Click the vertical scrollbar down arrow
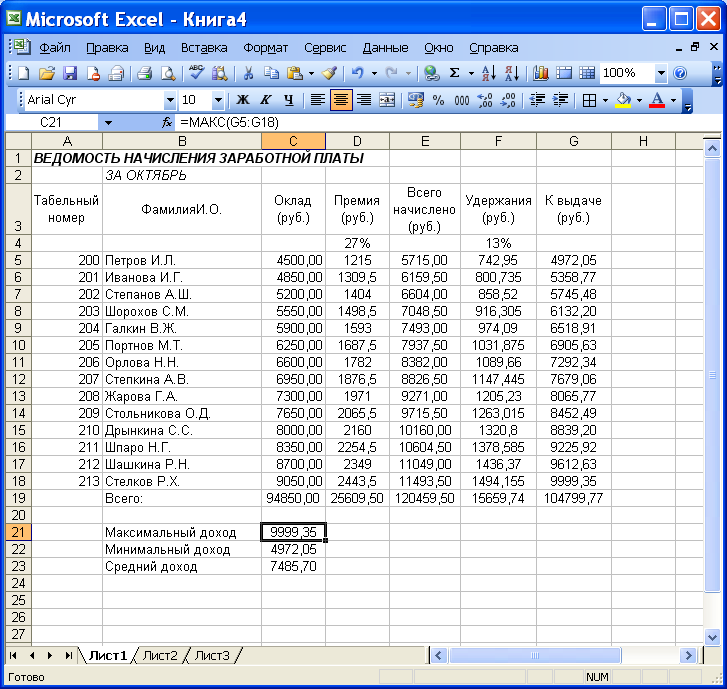Image resolution: width=727 pixels, height=689 pixels. pyautogui.click(x=713, y=637)
